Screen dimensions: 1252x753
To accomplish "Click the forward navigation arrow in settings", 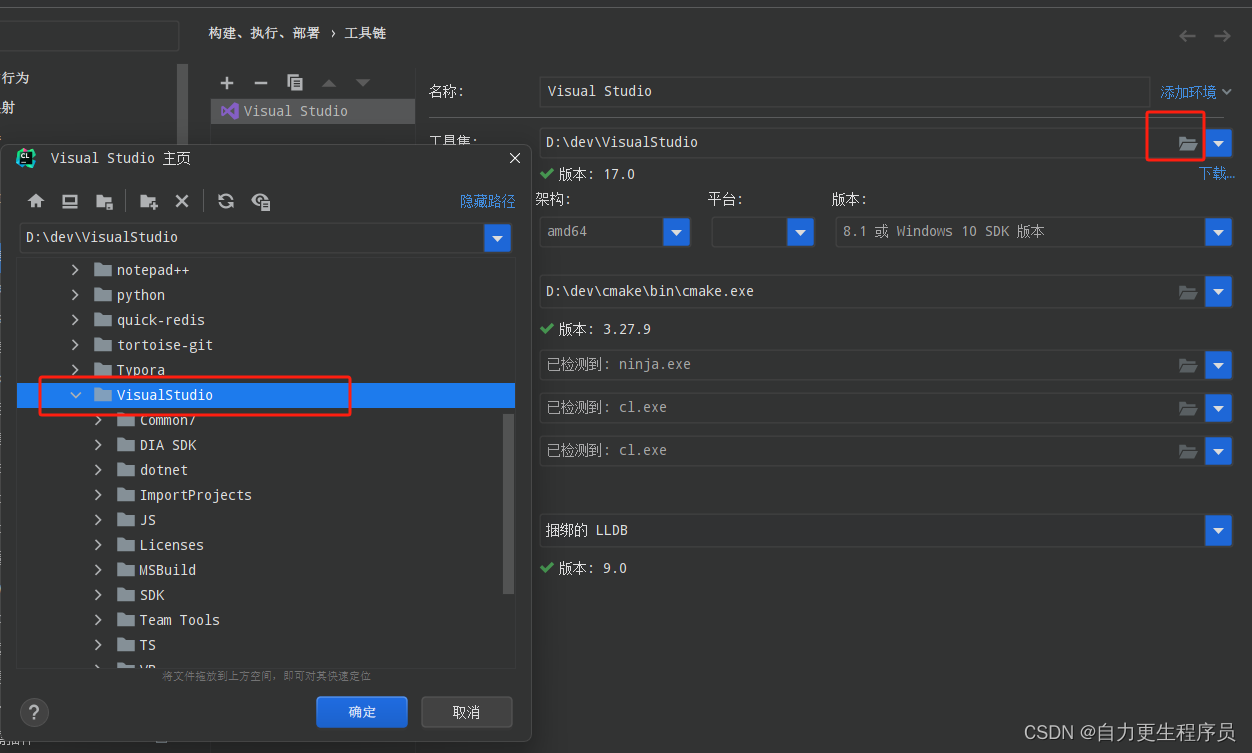I will pyautogui.click(x=1222, y=36).
